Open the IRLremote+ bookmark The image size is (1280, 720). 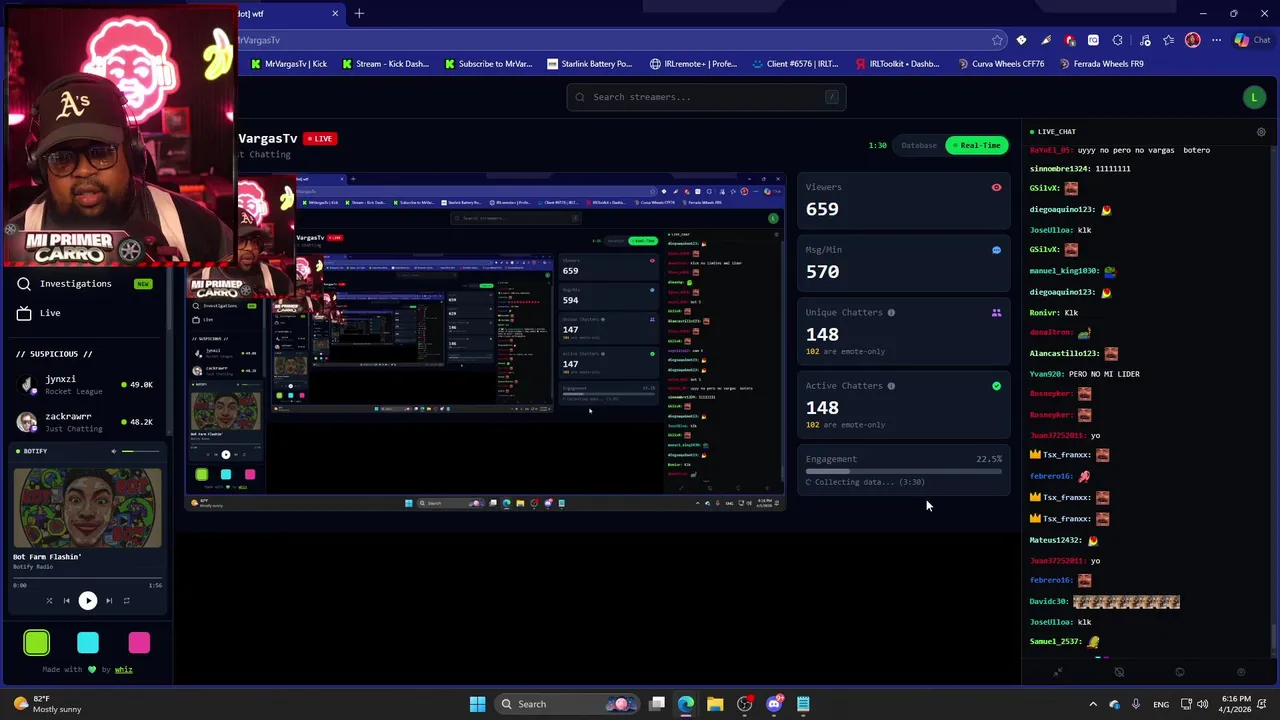tap(693, 64)
